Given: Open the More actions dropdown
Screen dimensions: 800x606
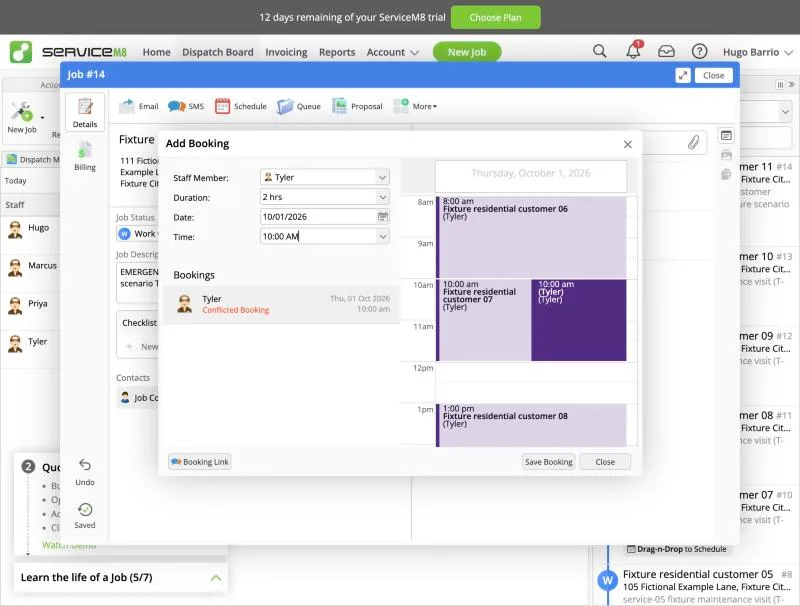Looking at the screenshot, I should coord(416,106).
